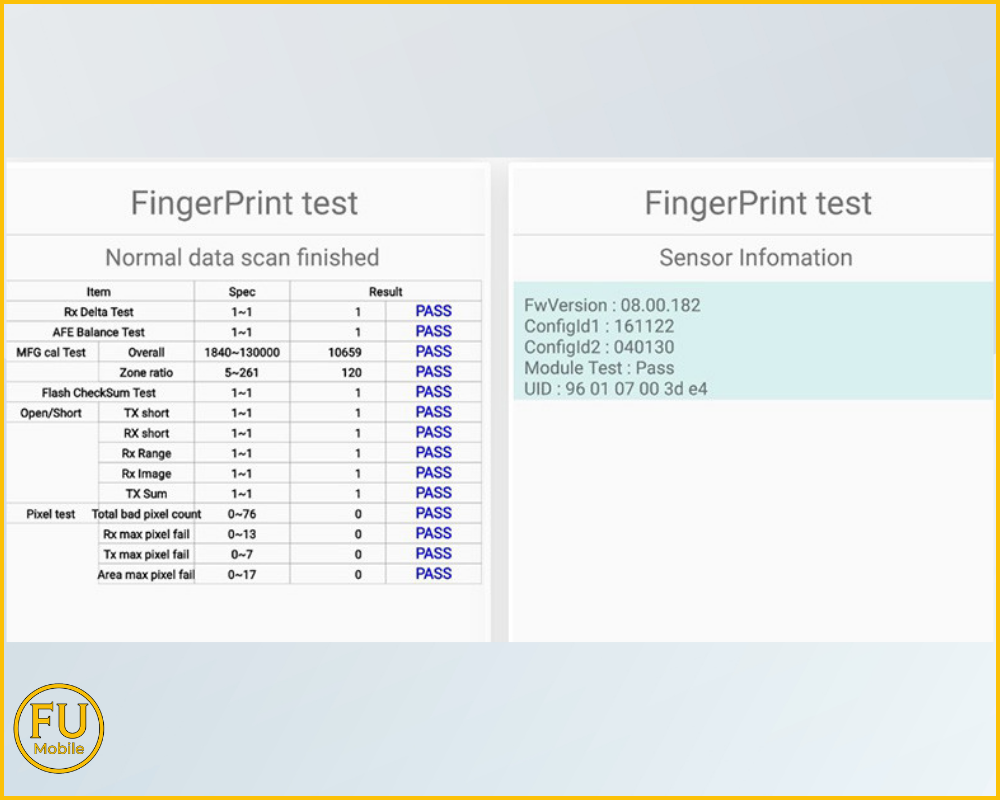Click PASS in the Area max pixel fail row
1000x800 pixels.
pyautogui.click(x=433, y=574)
